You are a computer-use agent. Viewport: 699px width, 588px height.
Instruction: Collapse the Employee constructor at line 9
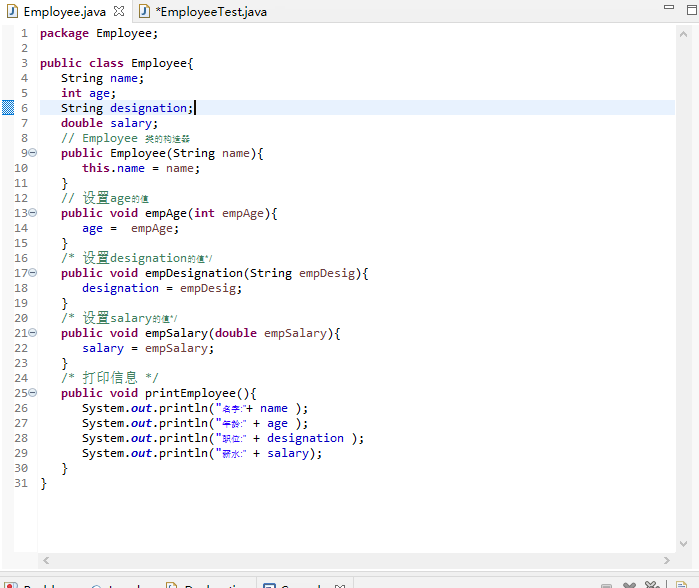click(33, 153)
